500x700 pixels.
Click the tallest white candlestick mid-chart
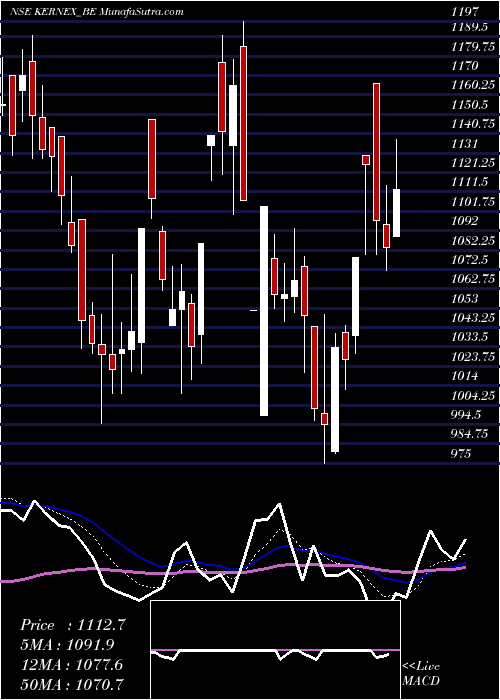pyautogui.click(x=264, y=311)
